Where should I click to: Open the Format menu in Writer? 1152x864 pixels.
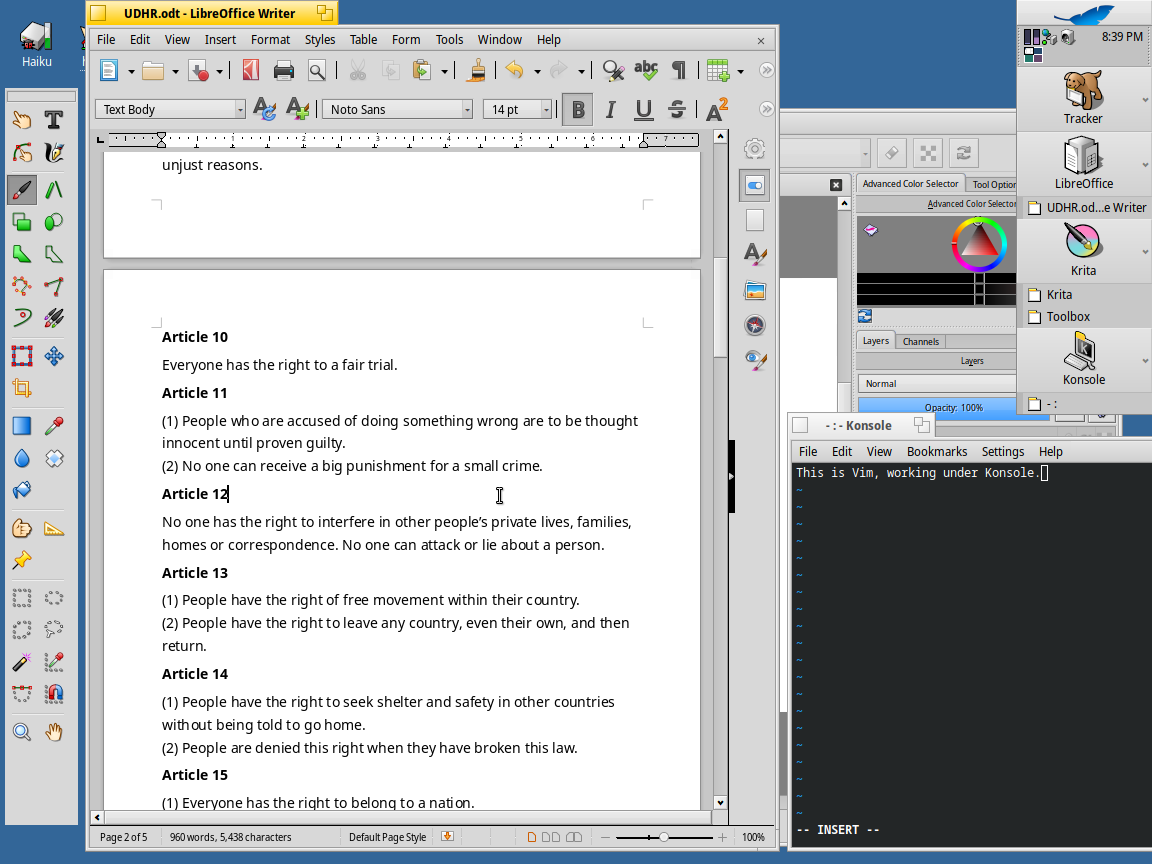click(x=270, y=40)
